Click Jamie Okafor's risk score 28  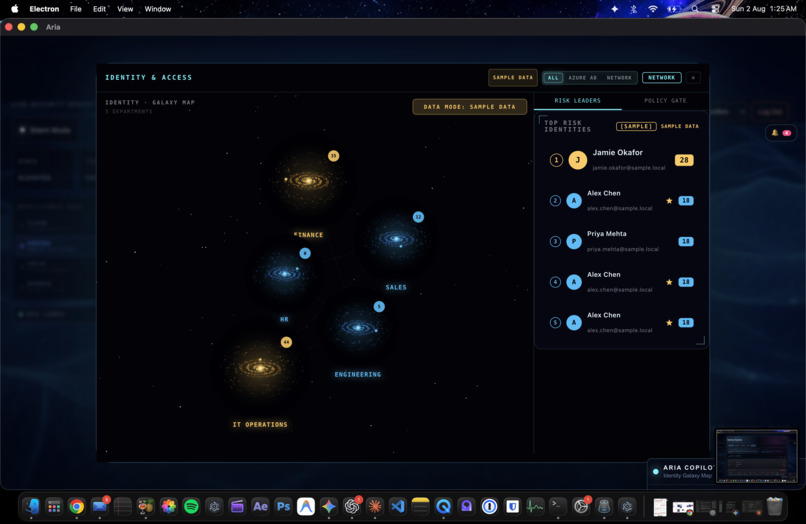point(684,160)
